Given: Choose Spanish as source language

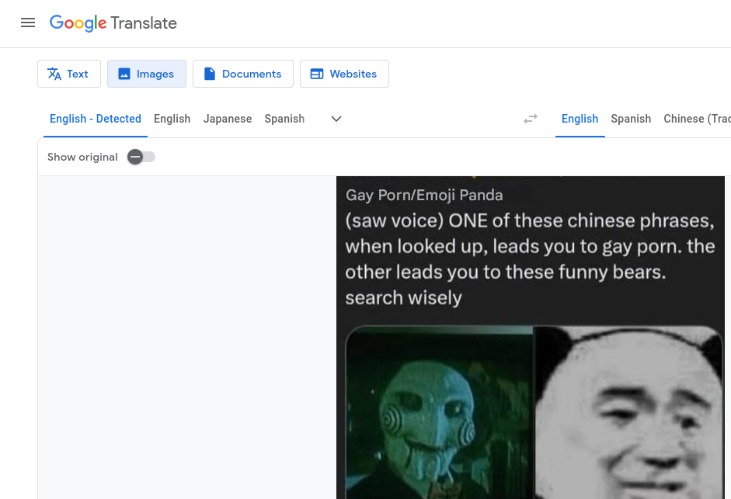Looking at the screenshot, I should coord(284,119).
